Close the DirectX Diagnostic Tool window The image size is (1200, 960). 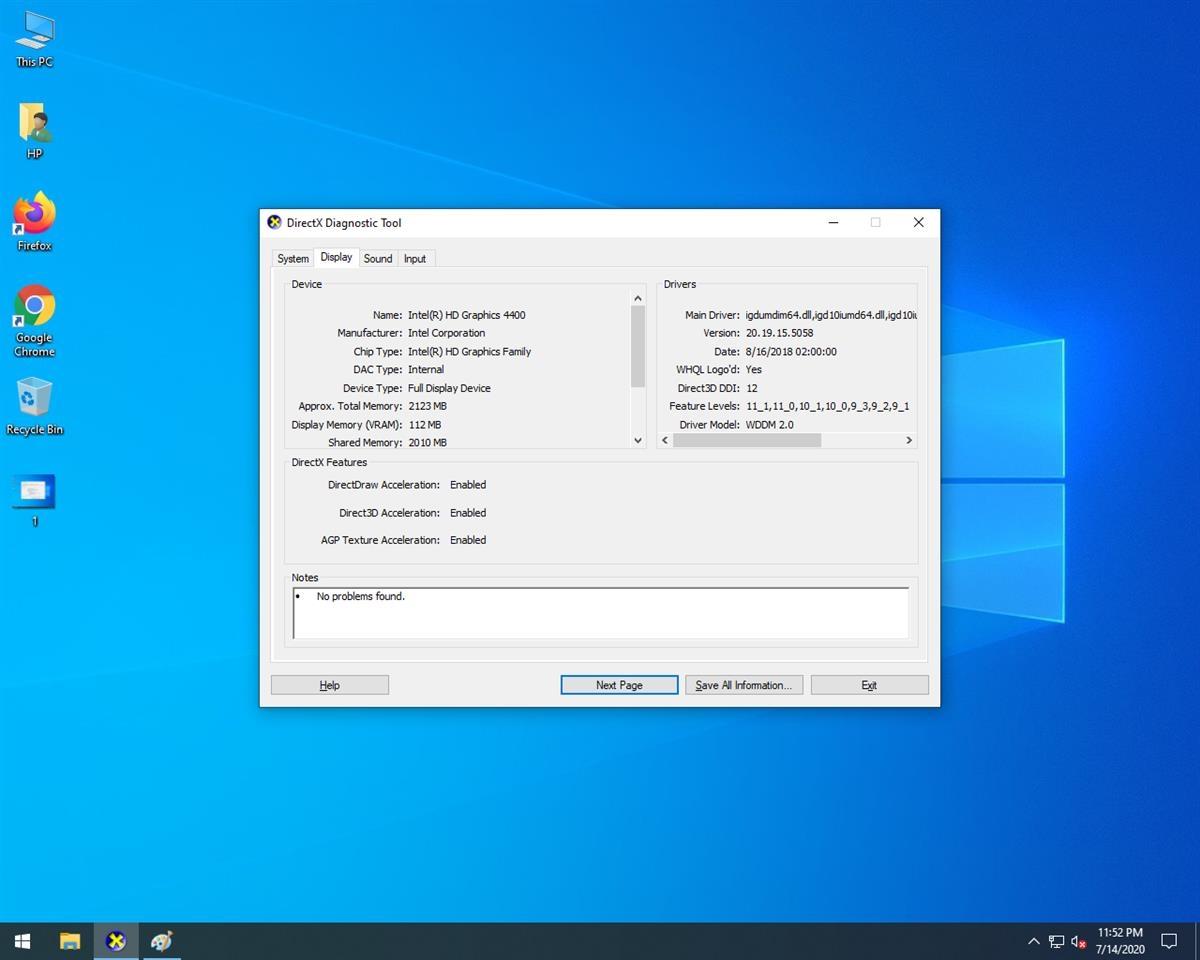click(918, 222)
